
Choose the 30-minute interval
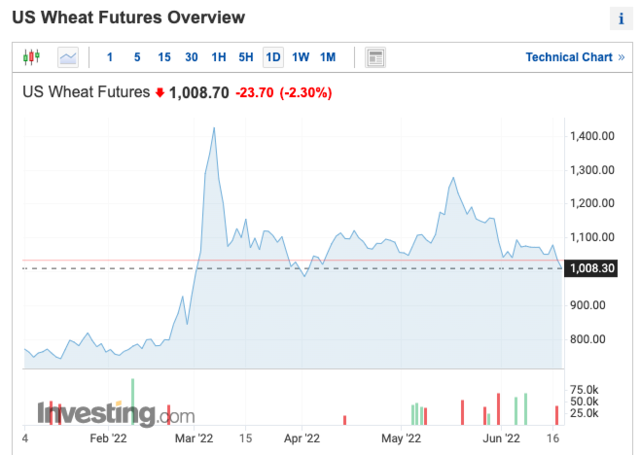[191, 57]
